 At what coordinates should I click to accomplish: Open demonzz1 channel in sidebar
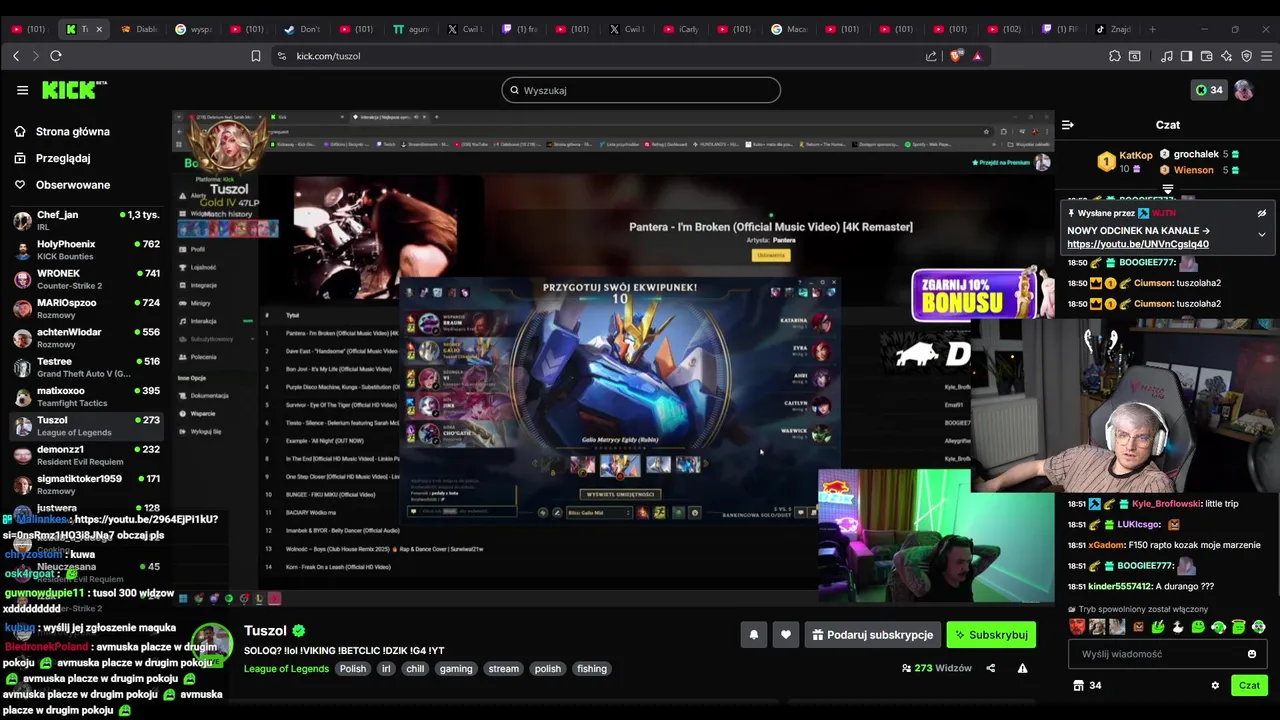(86, 455)
